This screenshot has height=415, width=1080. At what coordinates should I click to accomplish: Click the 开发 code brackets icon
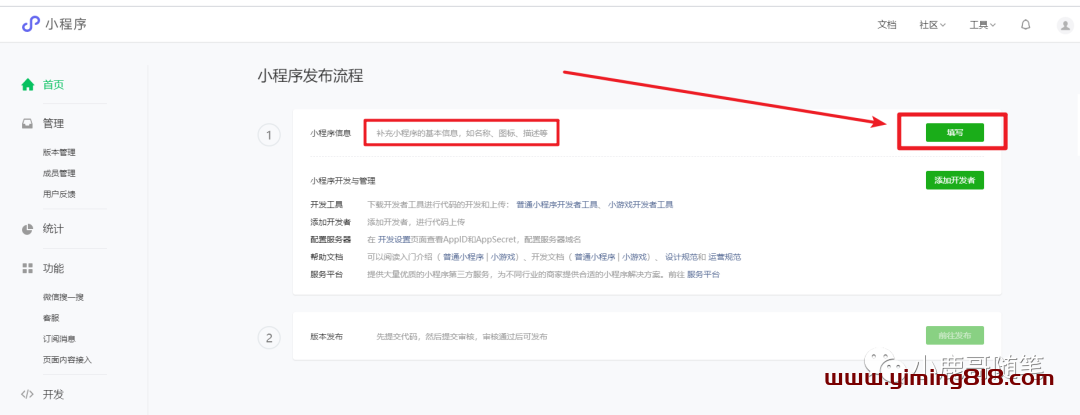click(28, 394)
